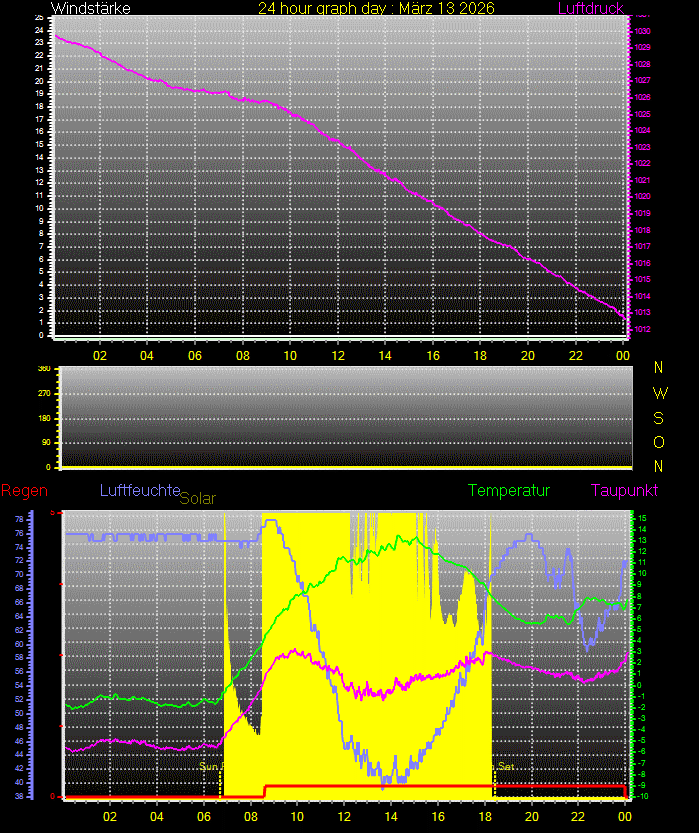This screenshot has width=699, height=833.
Task: Click the W compass direction letter
Action: 657,392
